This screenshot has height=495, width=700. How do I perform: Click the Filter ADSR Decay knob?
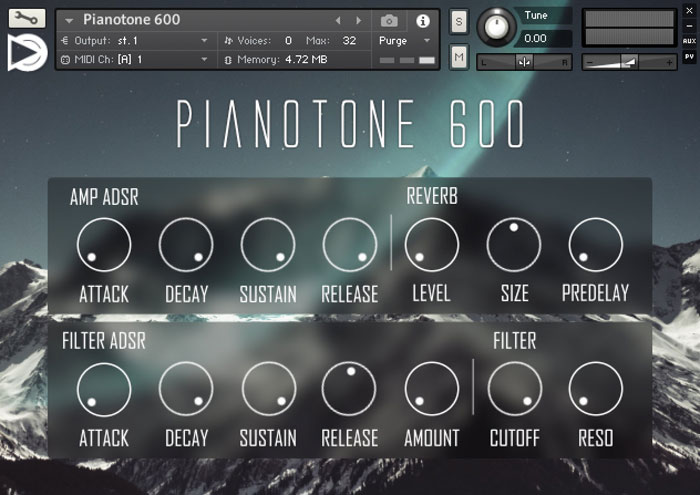coord(186,389)
